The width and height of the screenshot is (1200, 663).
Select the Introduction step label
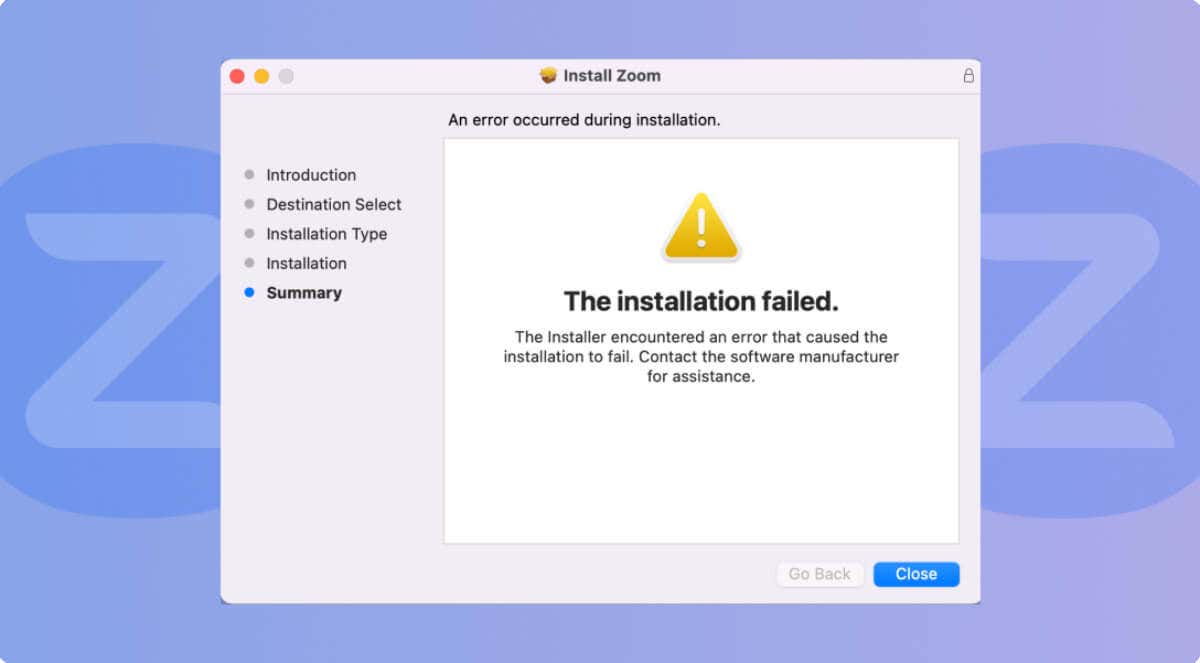(x=311, y=175)
